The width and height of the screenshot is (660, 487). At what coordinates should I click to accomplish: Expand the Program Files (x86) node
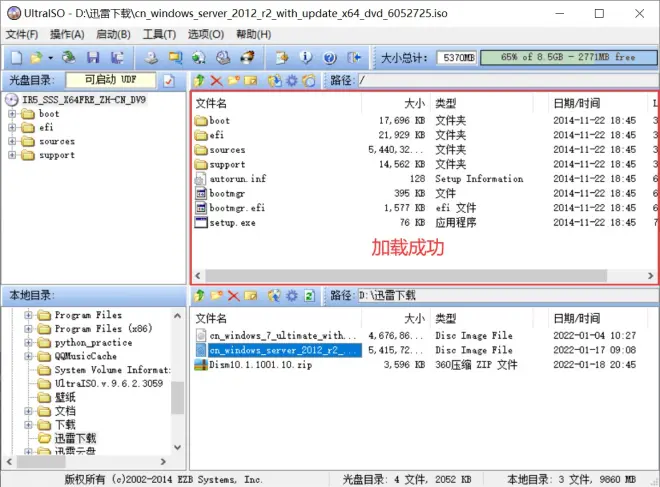[28, 329]
